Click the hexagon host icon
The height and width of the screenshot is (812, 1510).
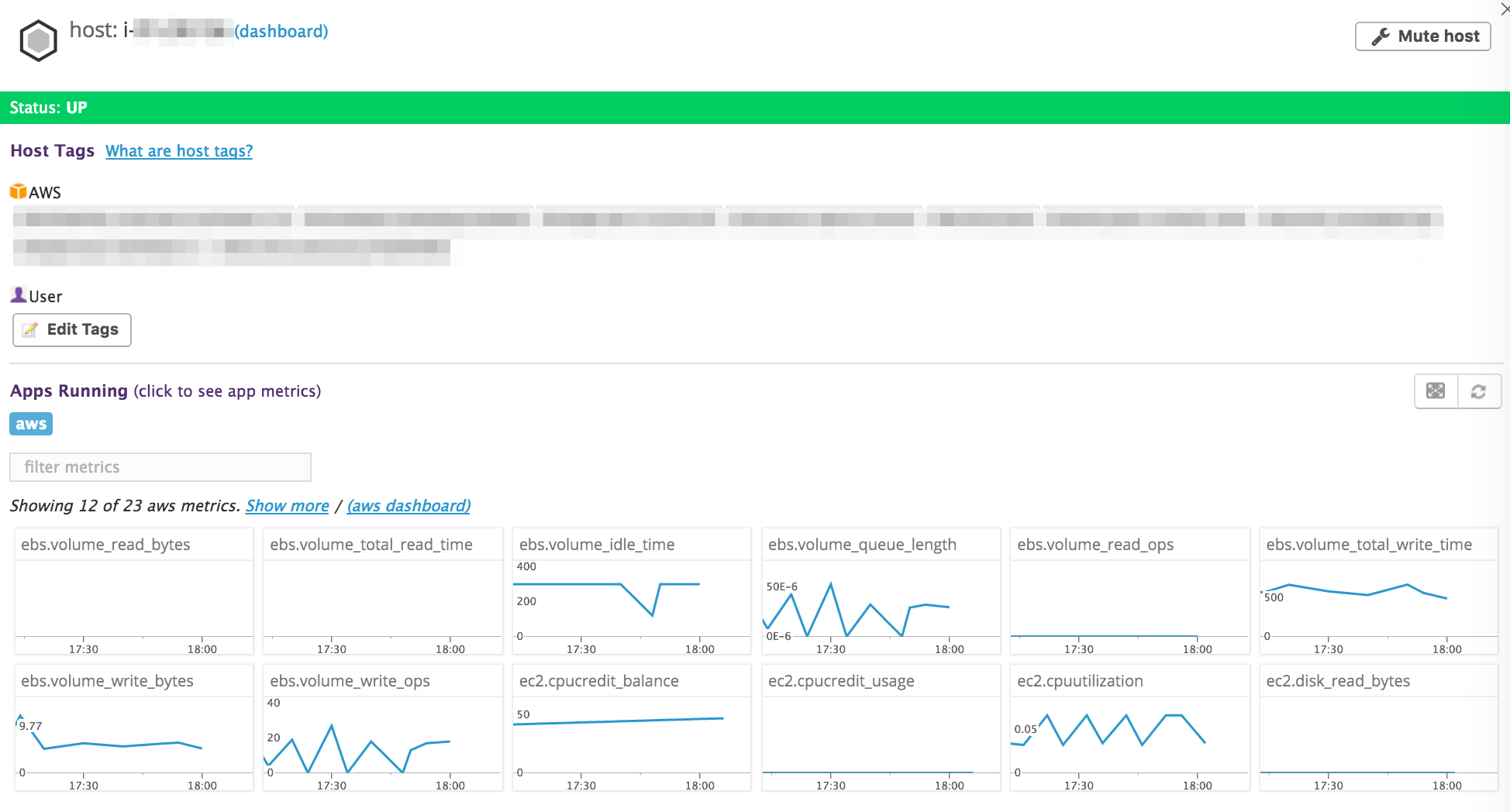point(38,41)
